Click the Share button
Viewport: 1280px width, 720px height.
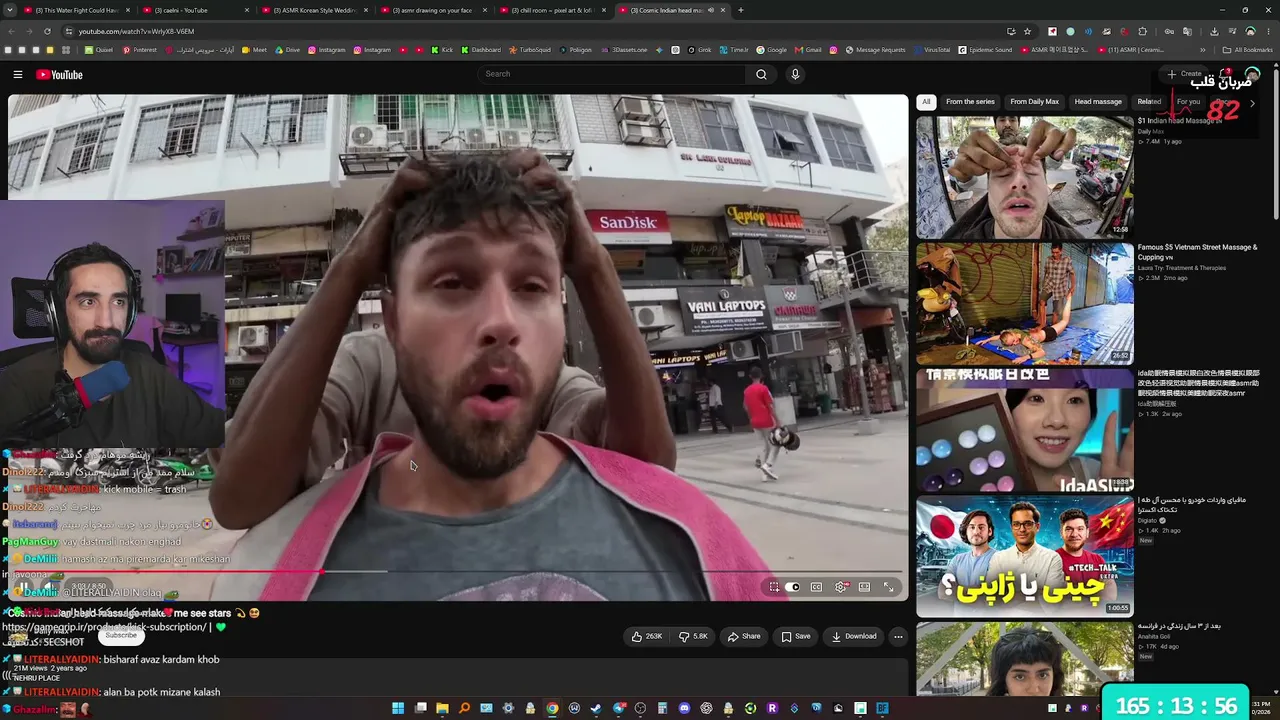[744, 636]
